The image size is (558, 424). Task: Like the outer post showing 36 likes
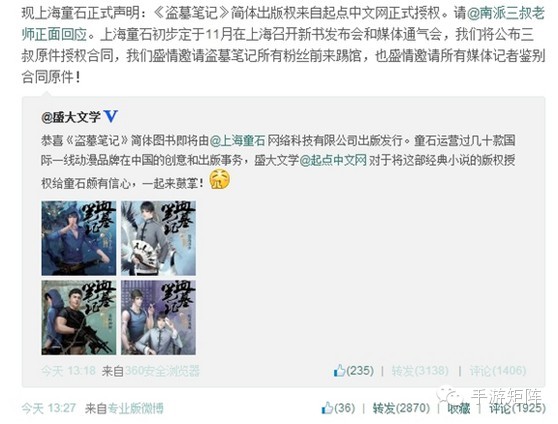[327, 408]
